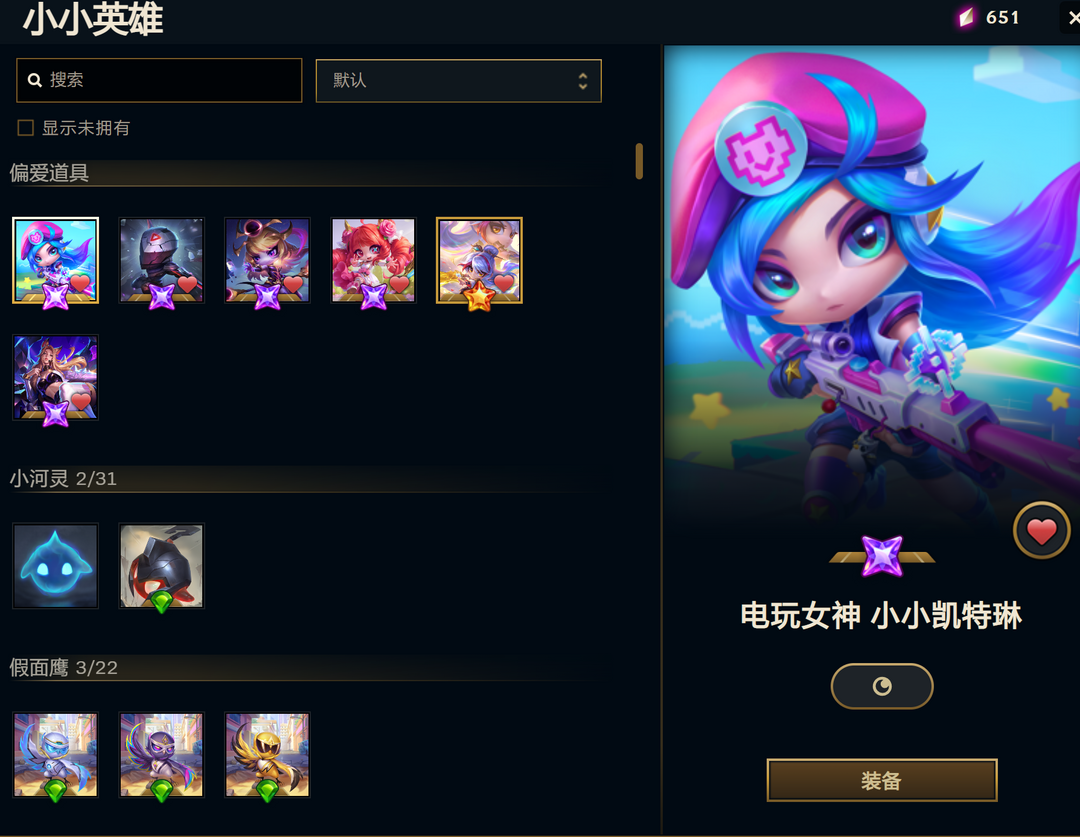Select the gold-star chibi thumbnail
The image size is (1080, 837).
tap(479, 260)
